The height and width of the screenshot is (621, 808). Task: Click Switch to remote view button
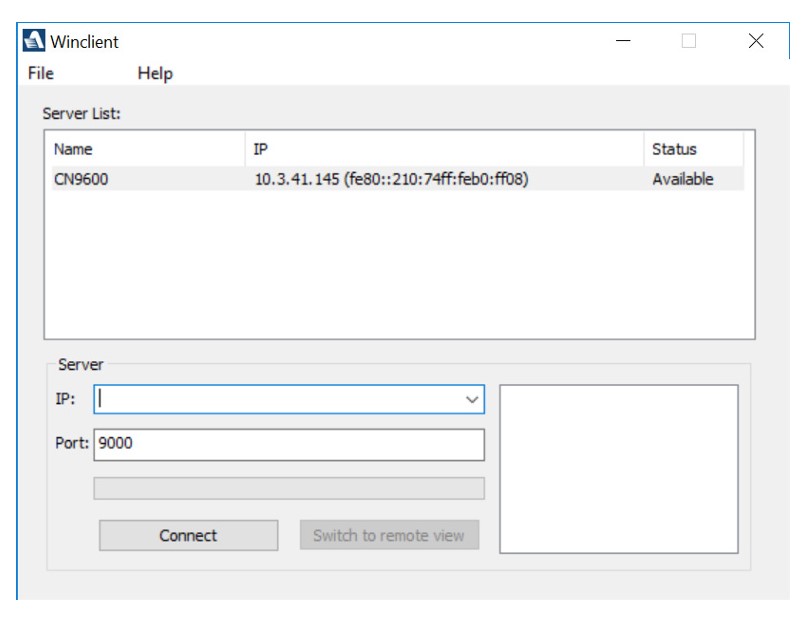tap(390, 535)
